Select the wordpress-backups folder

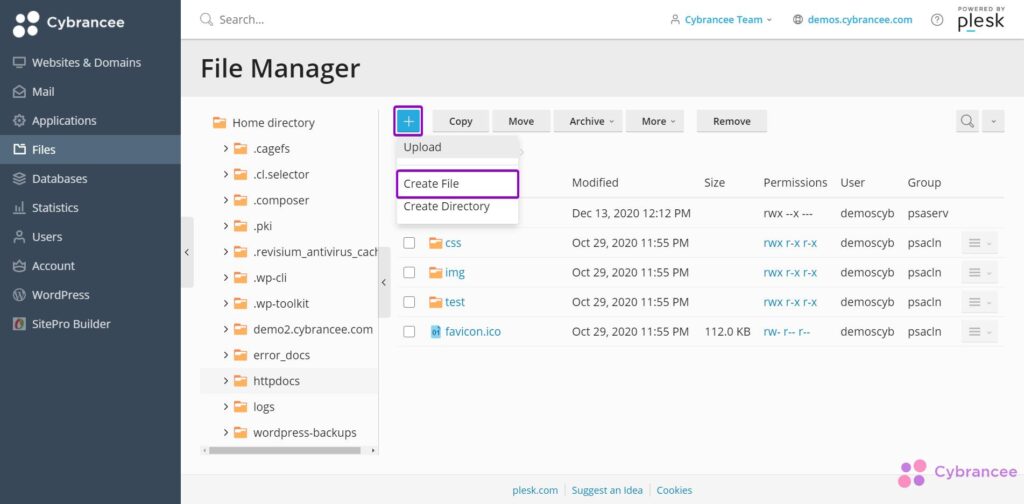(305, 432)
